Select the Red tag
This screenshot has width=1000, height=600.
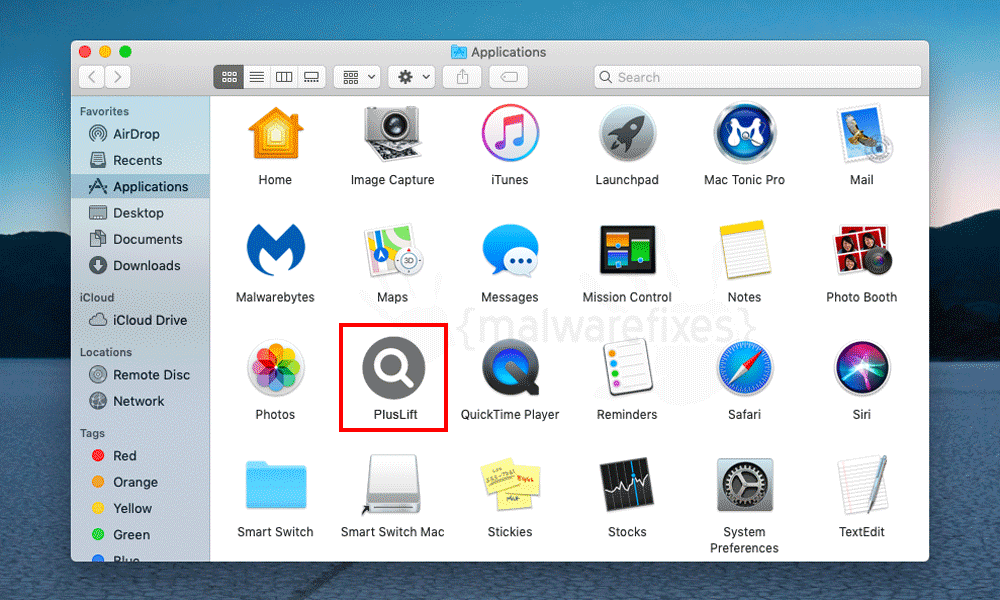click(140, 456)
